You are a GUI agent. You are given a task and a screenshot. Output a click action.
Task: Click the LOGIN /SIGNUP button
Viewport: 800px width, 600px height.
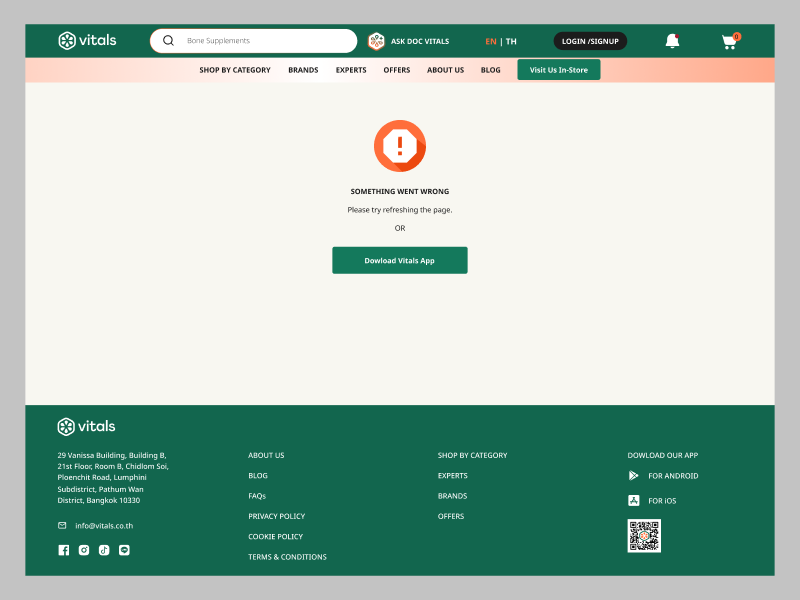590,41
